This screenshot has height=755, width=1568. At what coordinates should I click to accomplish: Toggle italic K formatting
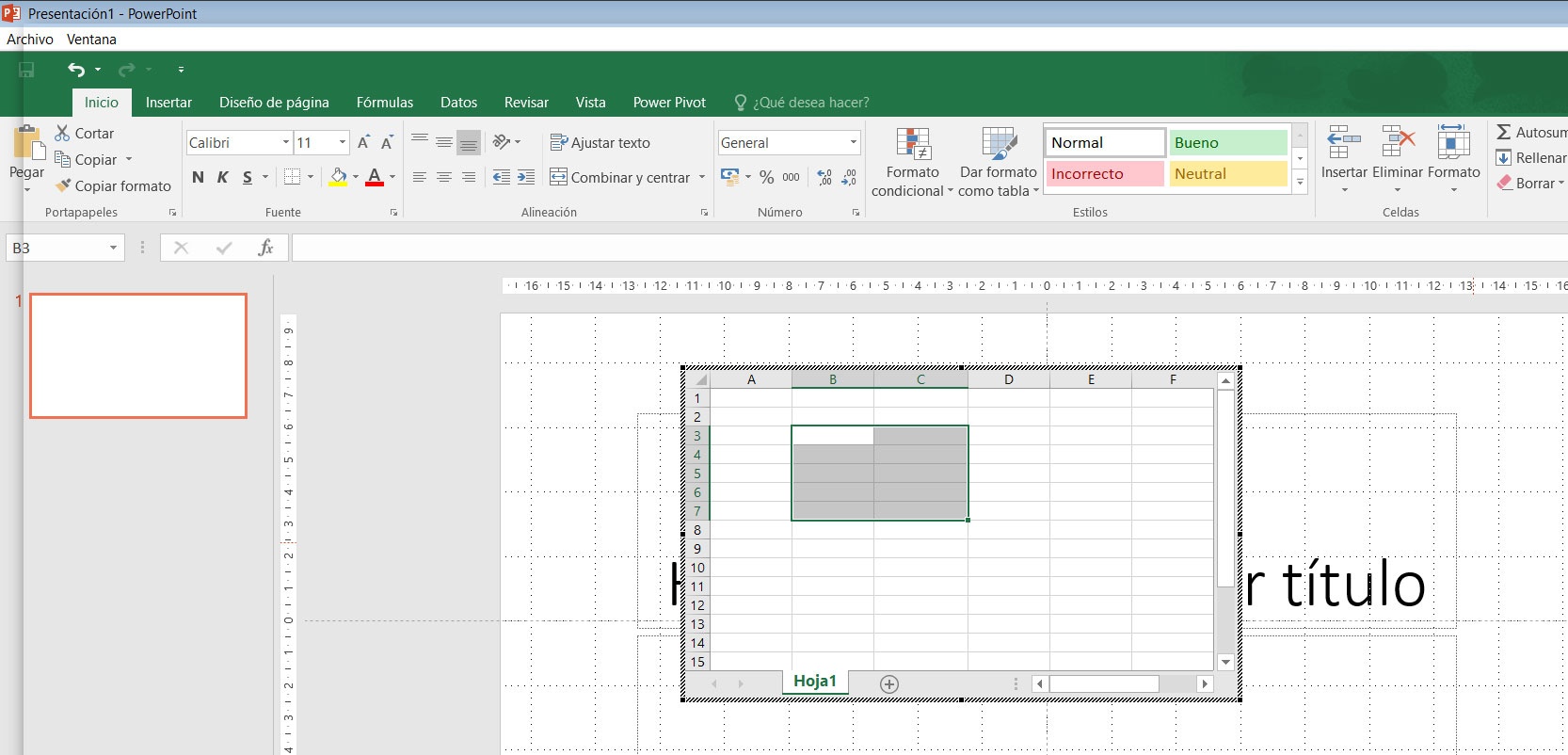(223, 177)
